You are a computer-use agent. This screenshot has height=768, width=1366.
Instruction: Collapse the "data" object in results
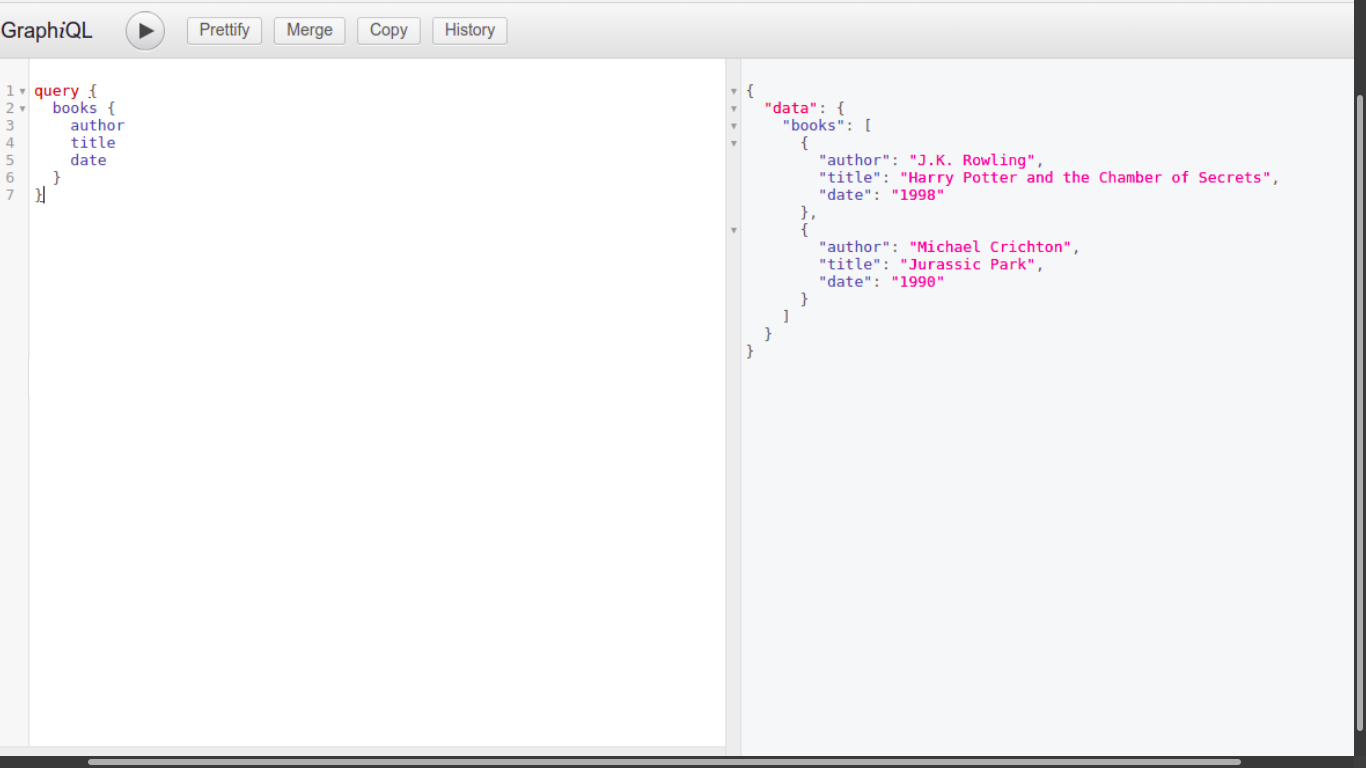[733, 108]
